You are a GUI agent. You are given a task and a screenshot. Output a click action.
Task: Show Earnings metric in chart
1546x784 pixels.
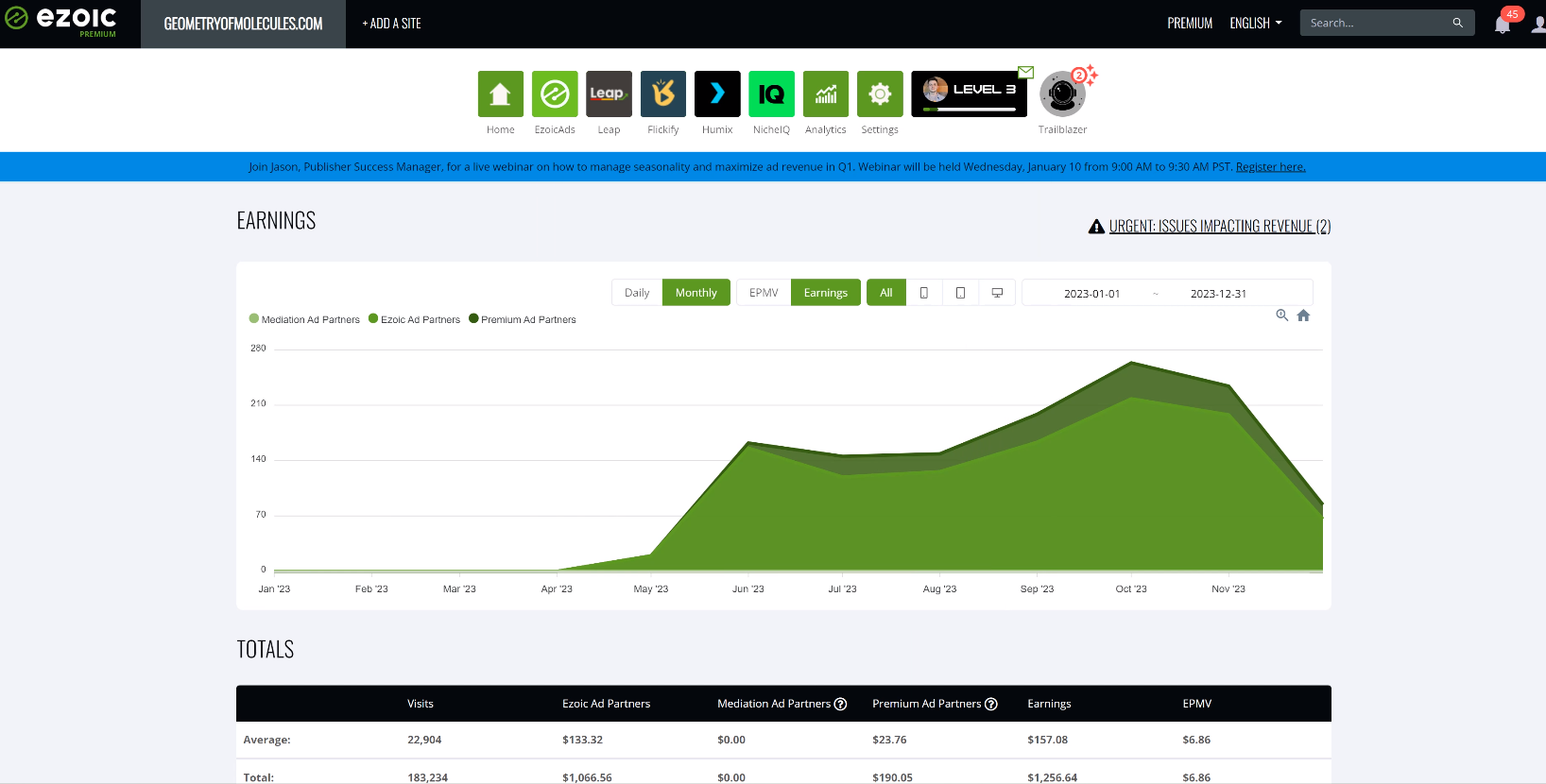[x=826, y=293]
